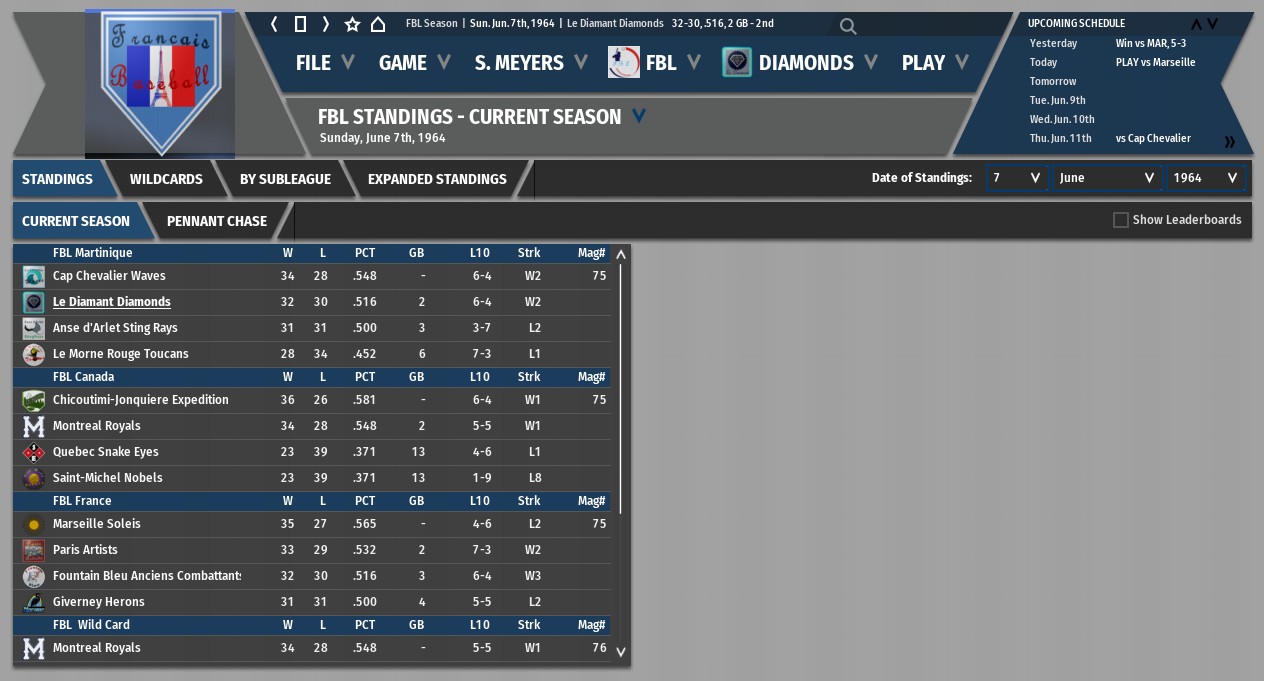Screen dimensions: 1264x681
Task: Click the magnifying glass search icon
Action: pos(848,26)
